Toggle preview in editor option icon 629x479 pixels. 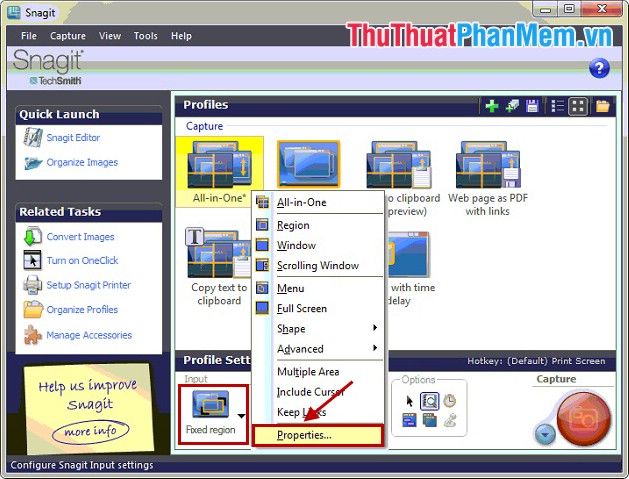[429, 401]
